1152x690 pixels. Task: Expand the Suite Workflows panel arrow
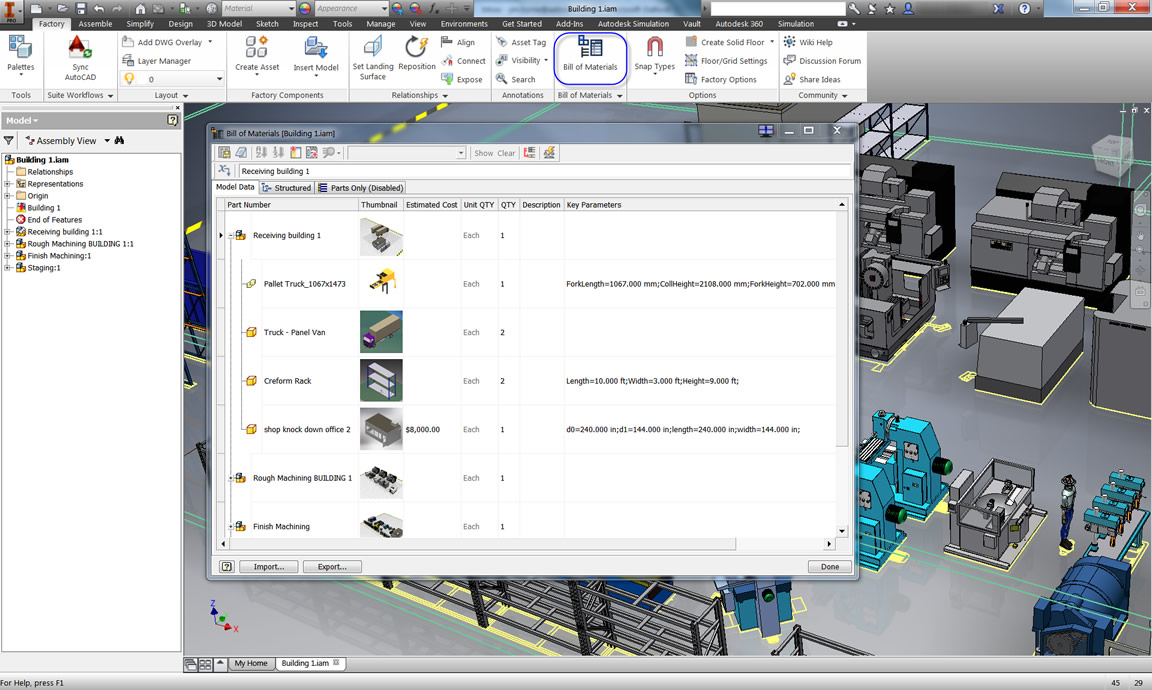[111, 96]
